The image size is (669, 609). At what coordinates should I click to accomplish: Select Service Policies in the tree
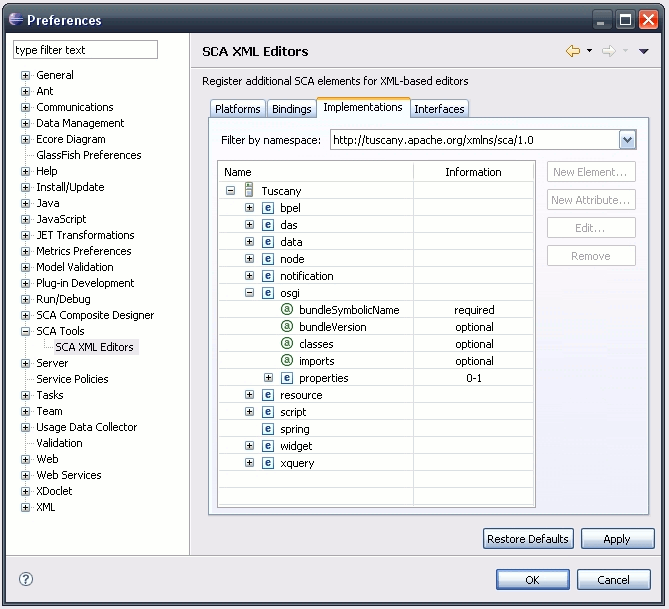[x=72, y=379]
